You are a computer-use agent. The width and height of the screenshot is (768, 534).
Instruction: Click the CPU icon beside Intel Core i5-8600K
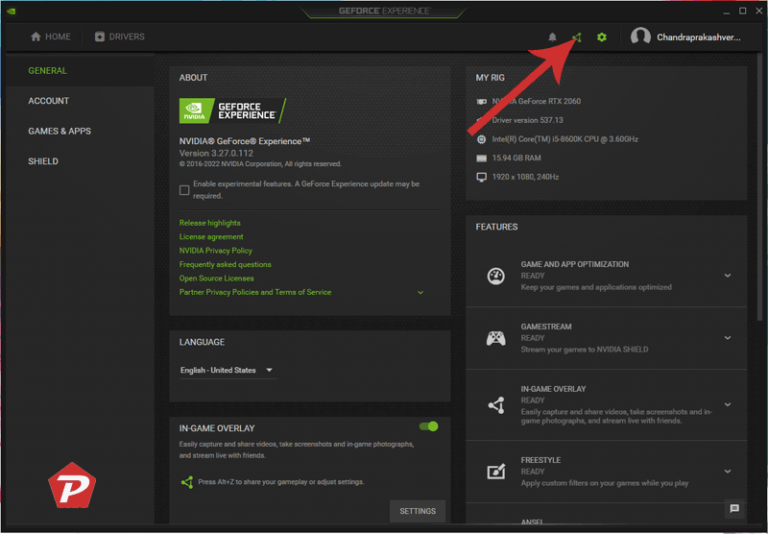tap(481, 139)
